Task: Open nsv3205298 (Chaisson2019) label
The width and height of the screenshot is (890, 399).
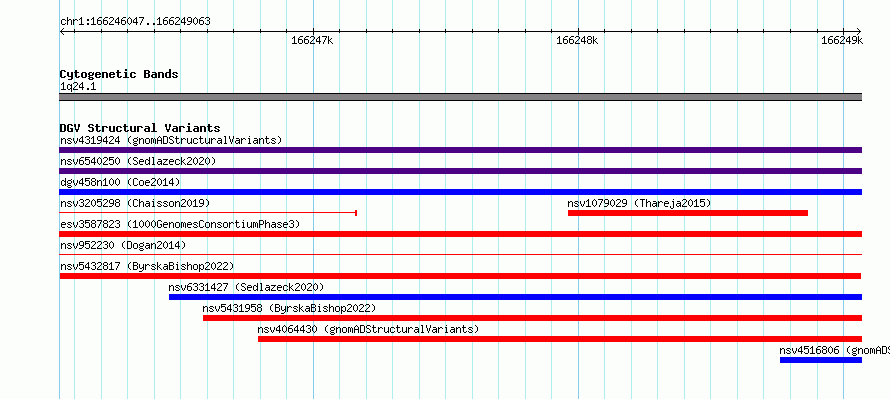Action: pos(135,203)
